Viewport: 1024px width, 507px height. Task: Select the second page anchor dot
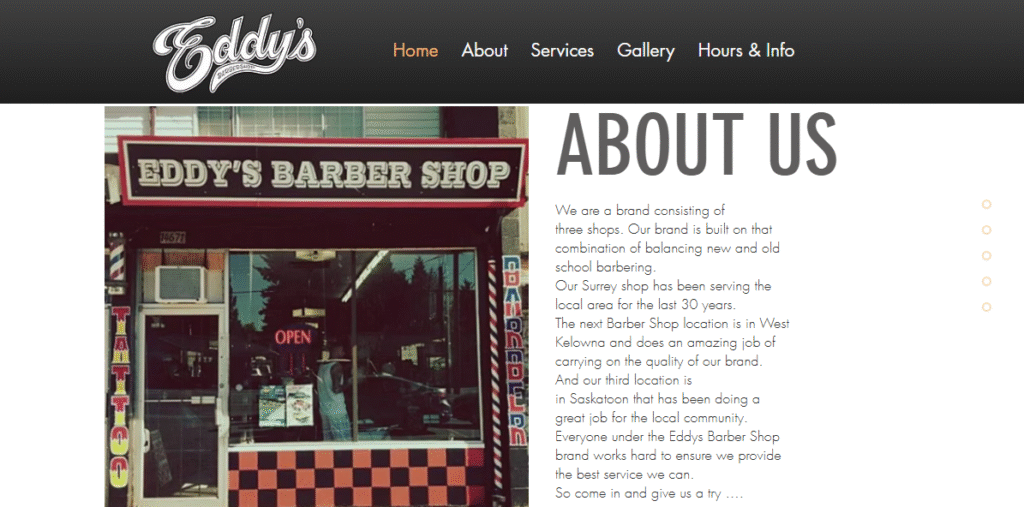pyautogui.click(x=986, y=230)
